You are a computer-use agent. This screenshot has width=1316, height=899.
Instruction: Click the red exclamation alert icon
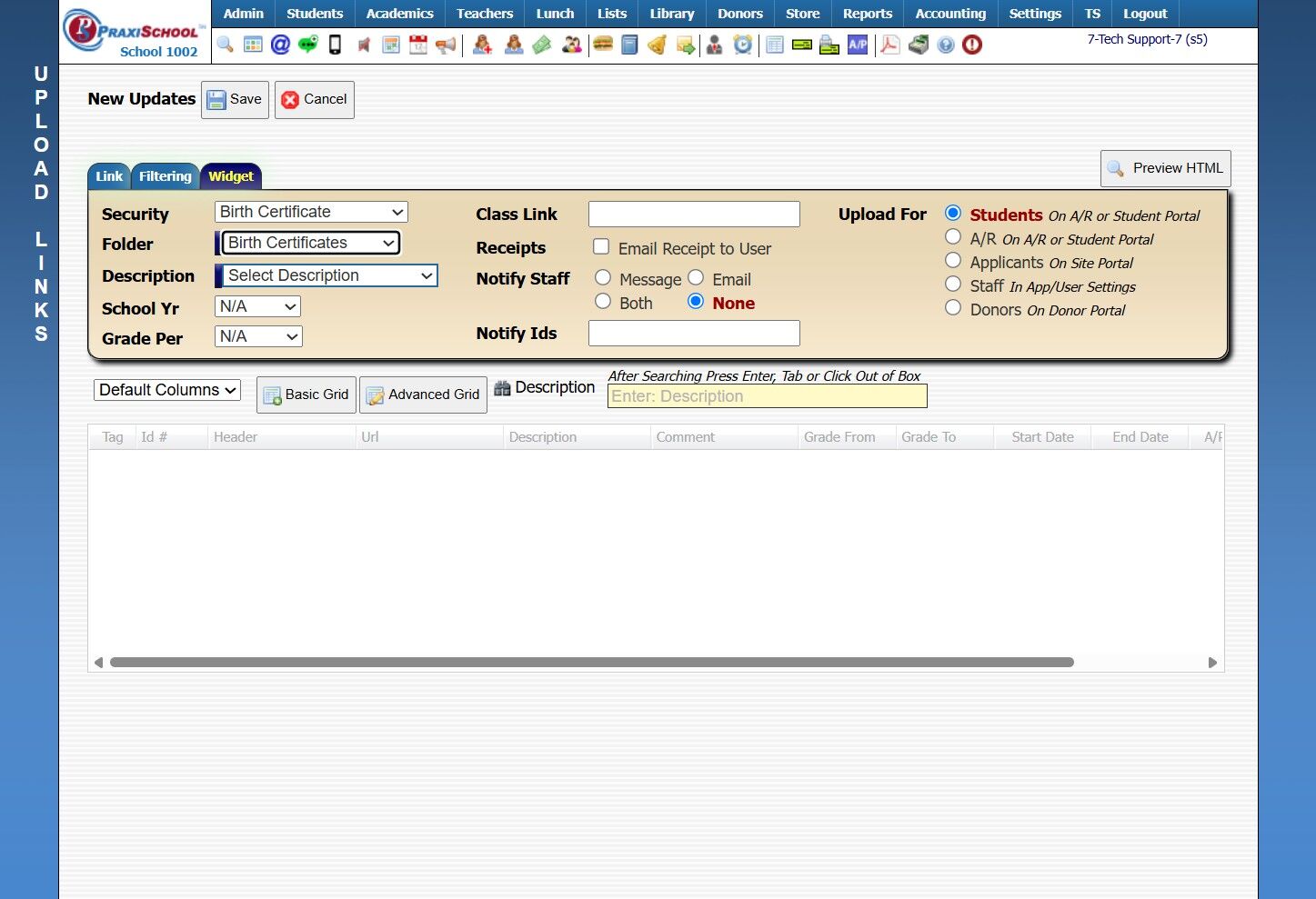[972, 45]
